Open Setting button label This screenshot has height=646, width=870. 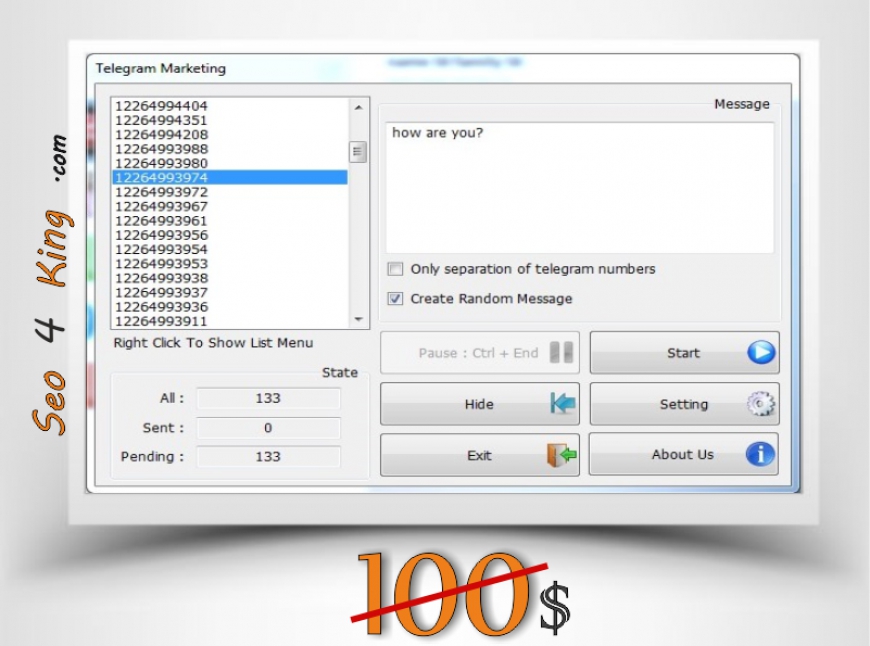[684, 404]
